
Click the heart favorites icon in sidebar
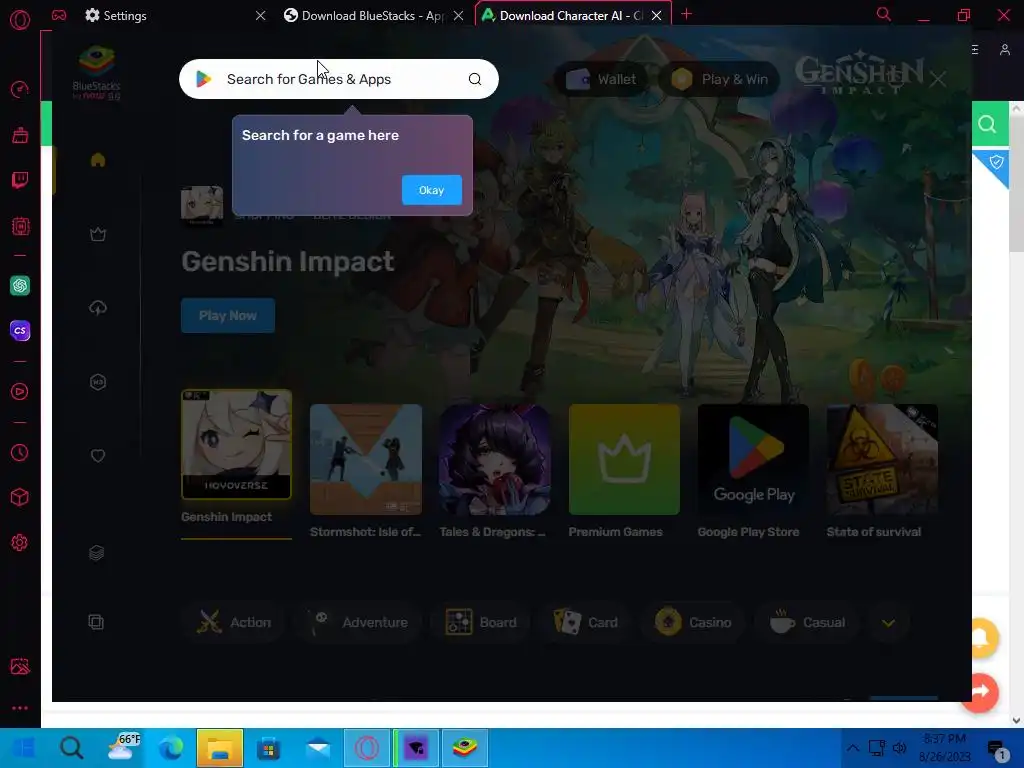[98, 456]
